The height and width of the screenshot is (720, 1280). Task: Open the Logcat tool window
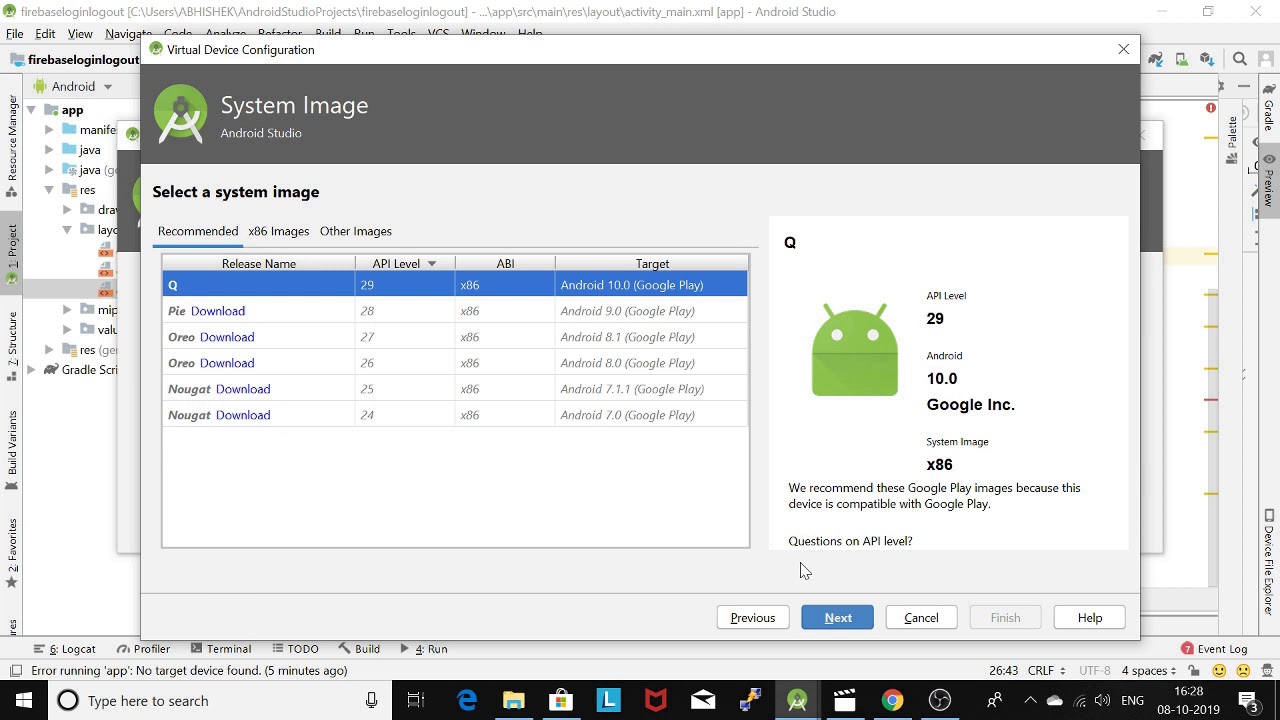tap(65, 649)
